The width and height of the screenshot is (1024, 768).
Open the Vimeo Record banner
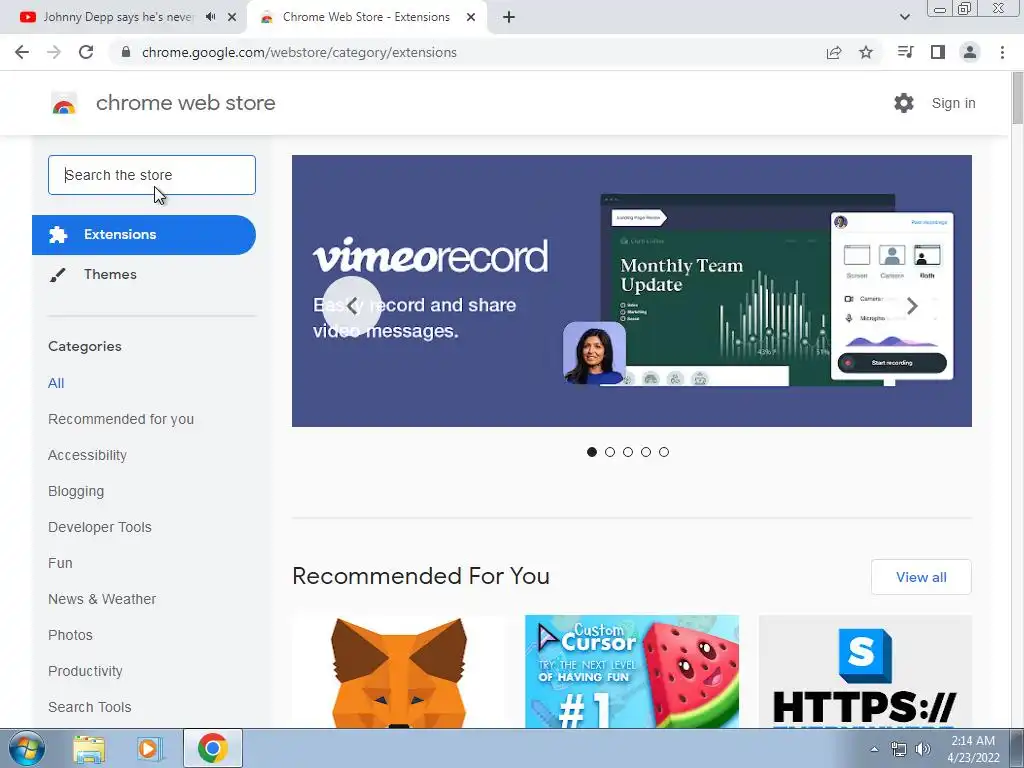[x=632, y=291]
